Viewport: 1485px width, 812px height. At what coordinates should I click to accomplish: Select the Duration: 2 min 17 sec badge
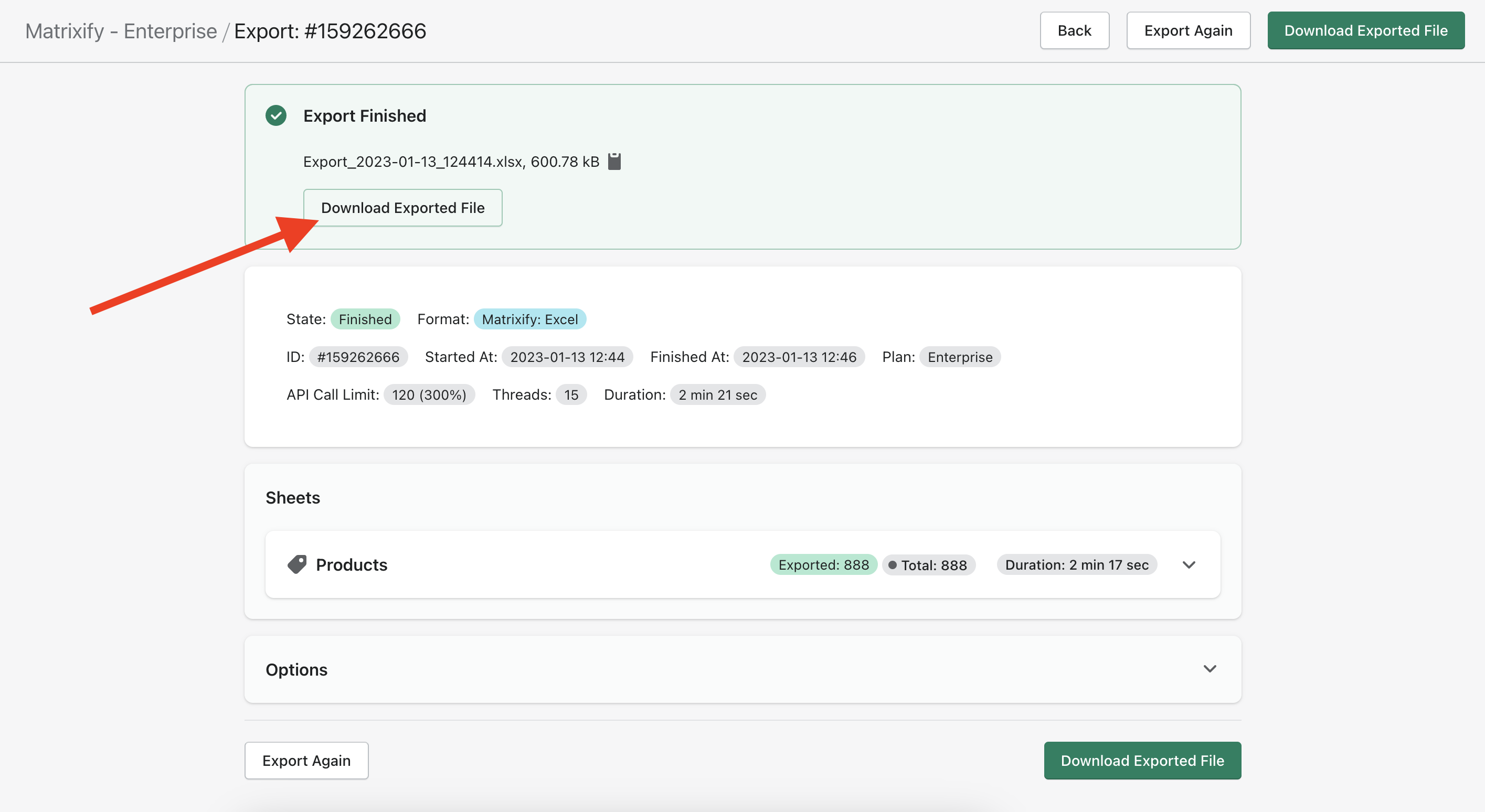click(1076, 564)
